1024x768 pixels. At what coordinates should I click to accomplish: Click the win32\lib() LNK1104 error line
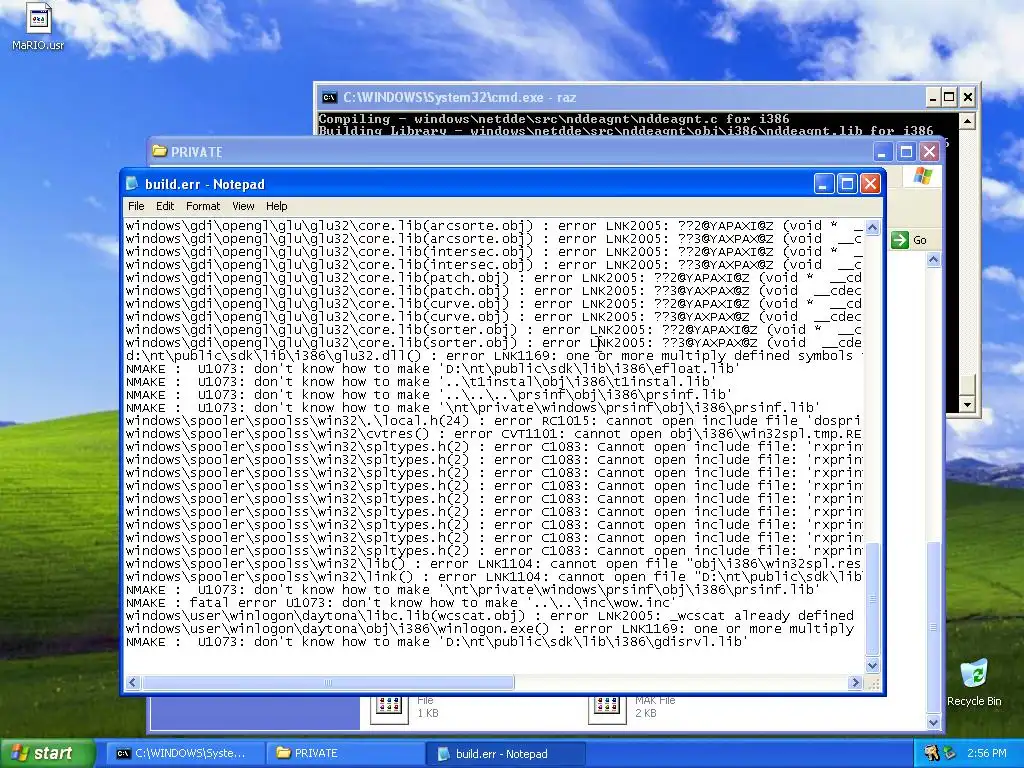(x=494, y=564)
